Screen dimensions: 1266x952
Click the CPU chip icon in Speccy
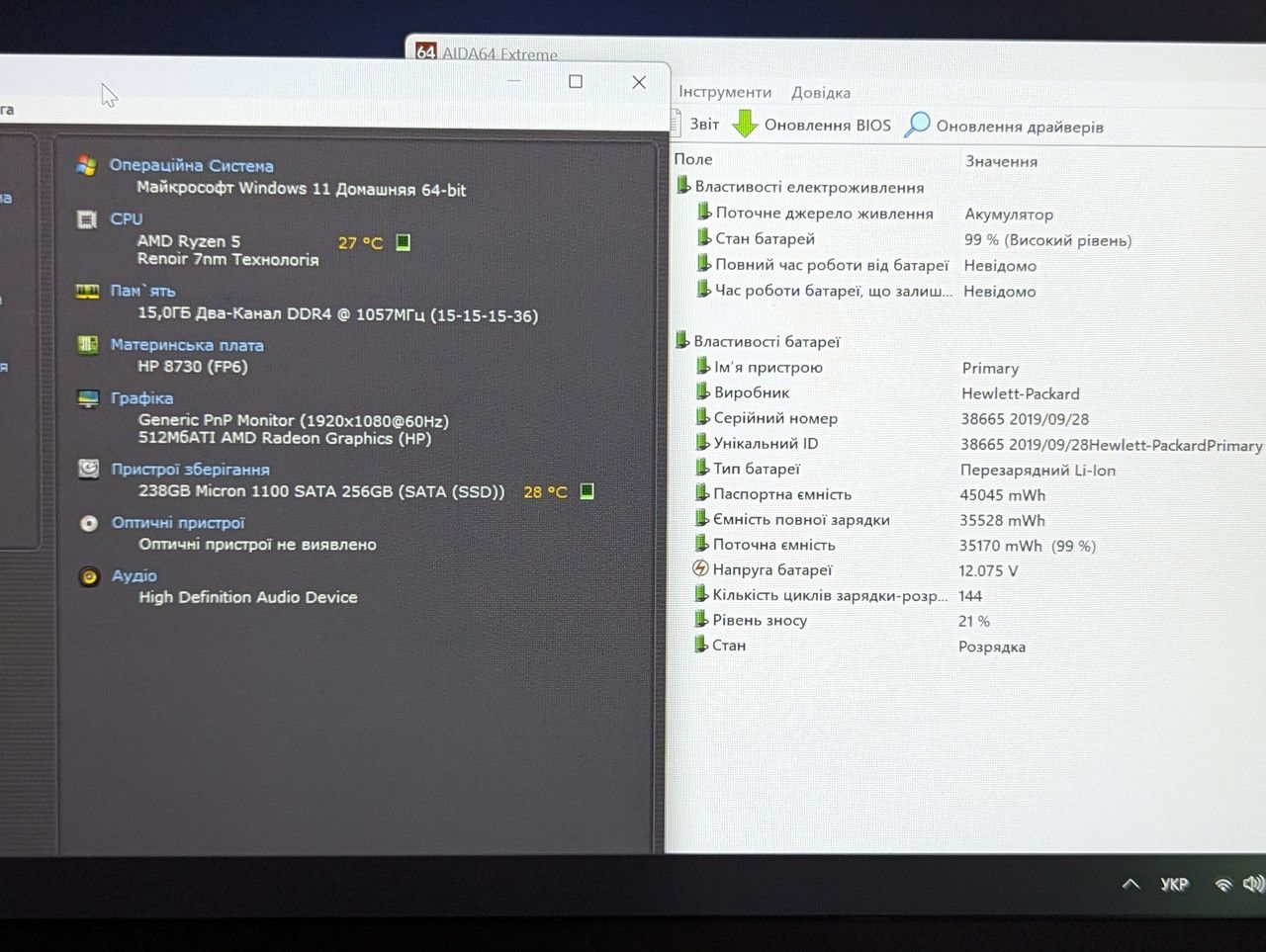coord(87,219)
